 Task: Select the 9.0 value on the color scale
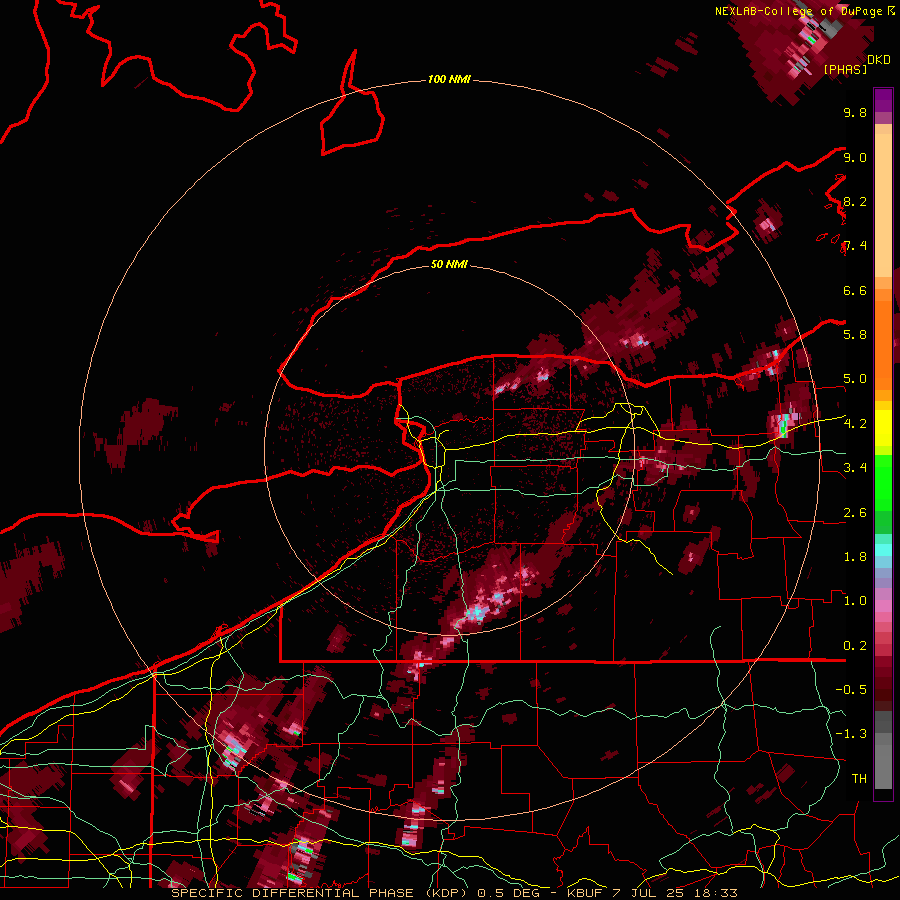coord(855,158)
